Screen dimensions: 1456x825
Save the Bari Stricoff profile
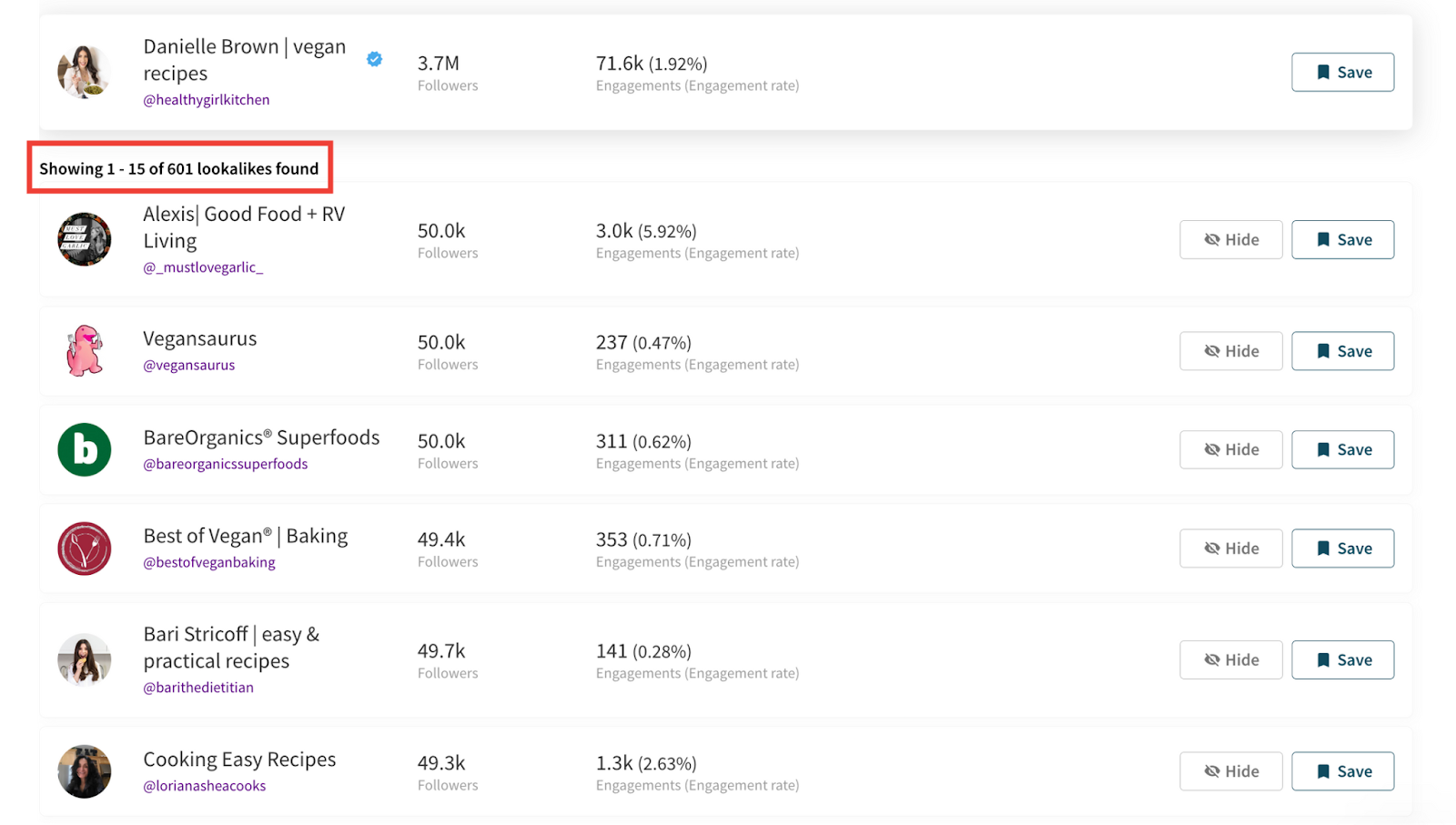coord(1342,659)
